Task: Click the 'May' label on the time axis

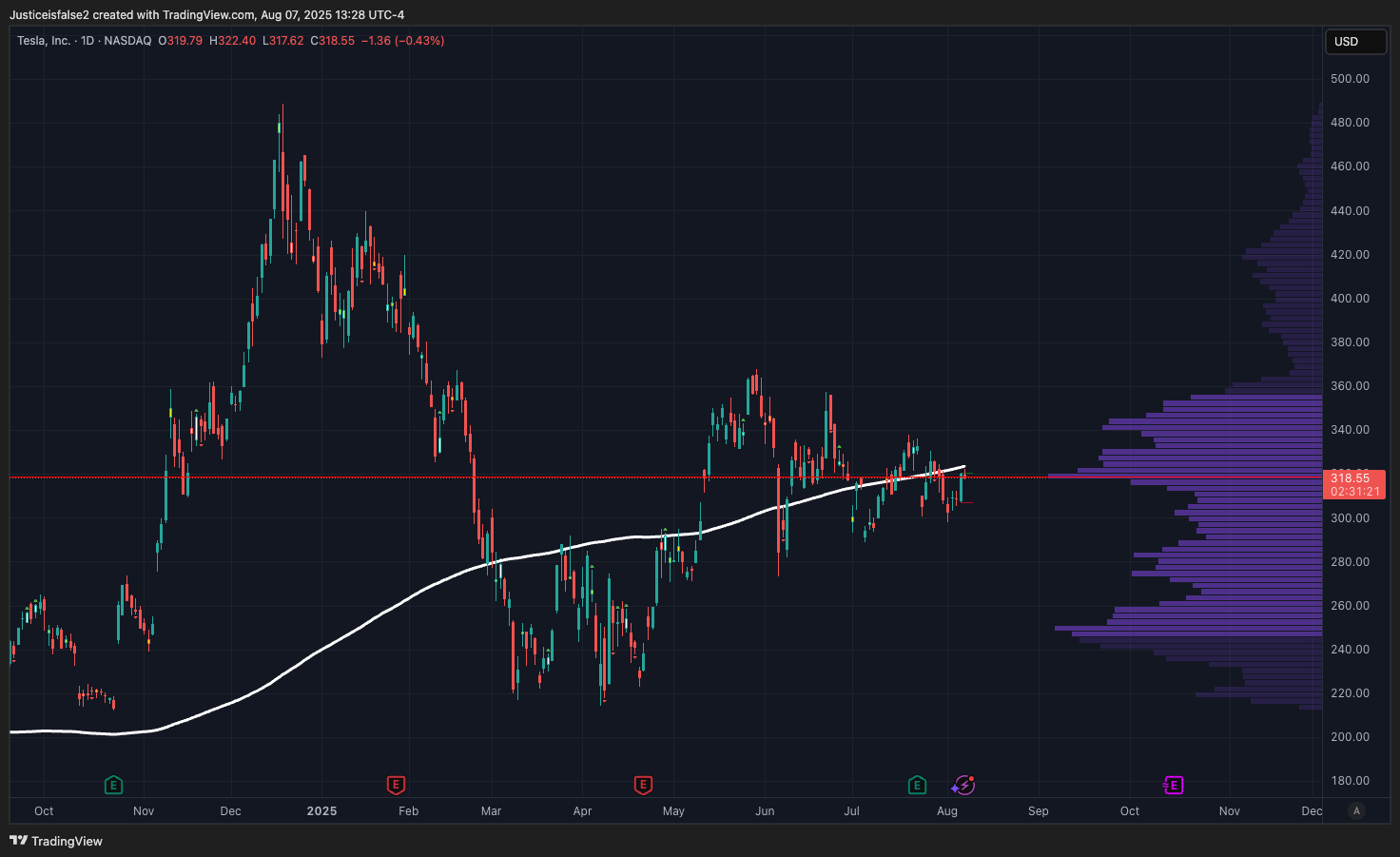Action: coord(673,811)
